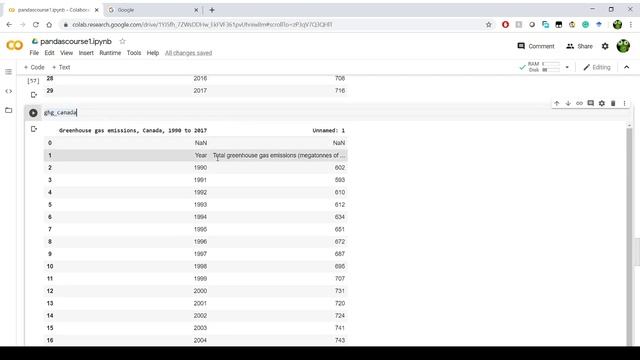Open the Edit menu

point(49,53)
